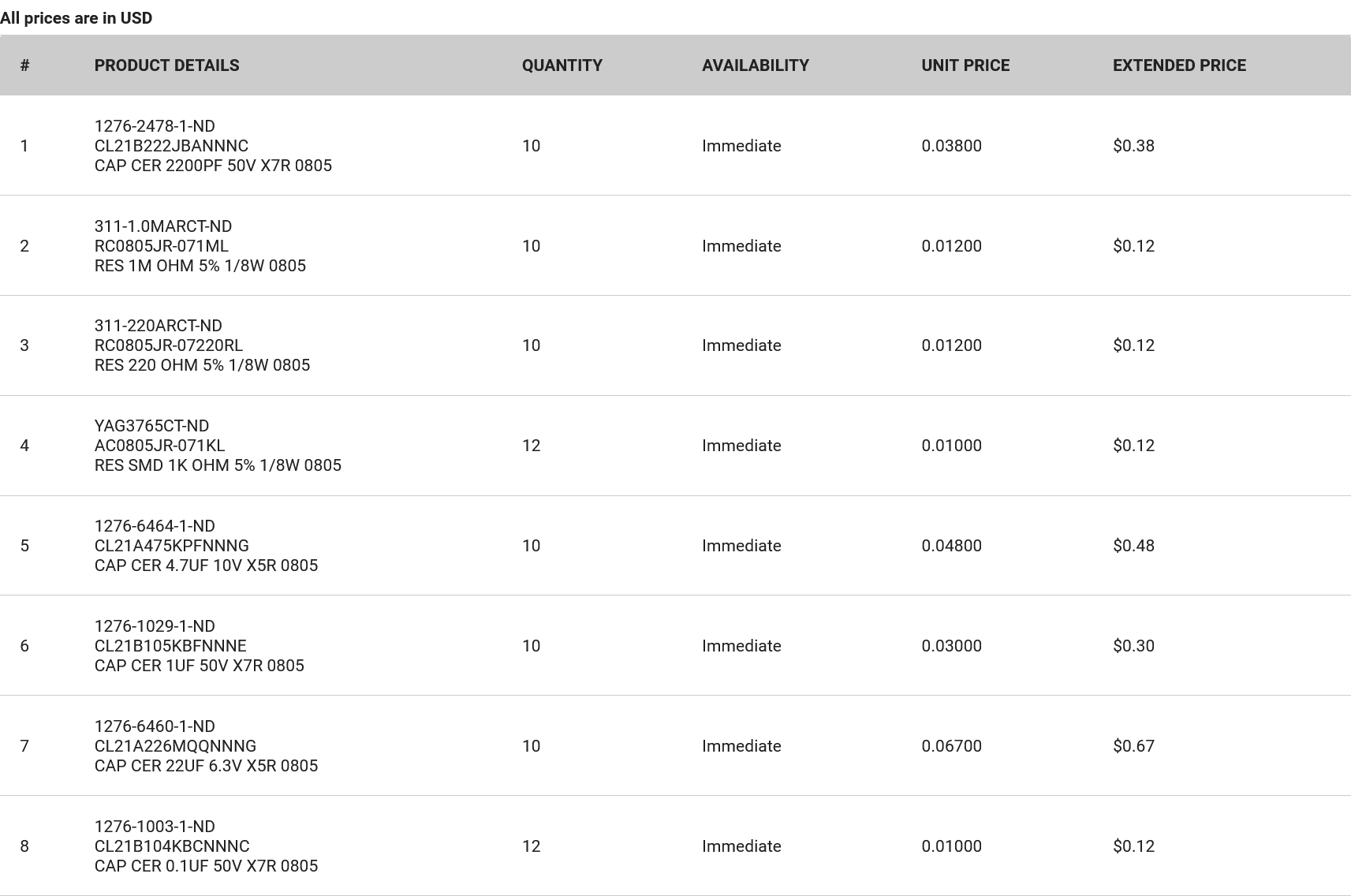Open part number 311-1.0MARCT-ND
The height and width of the screenshot is (896, 1351).
click(x=162, y=226)
